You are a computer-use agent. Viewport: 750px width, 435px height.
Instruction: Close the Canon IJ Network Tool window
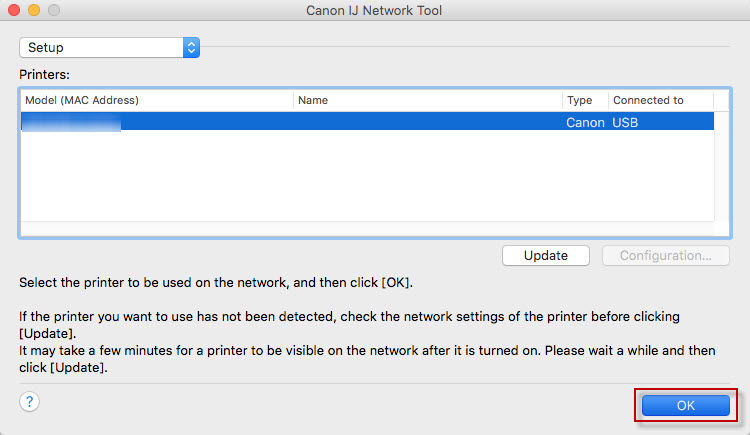[x=14, y=10]
